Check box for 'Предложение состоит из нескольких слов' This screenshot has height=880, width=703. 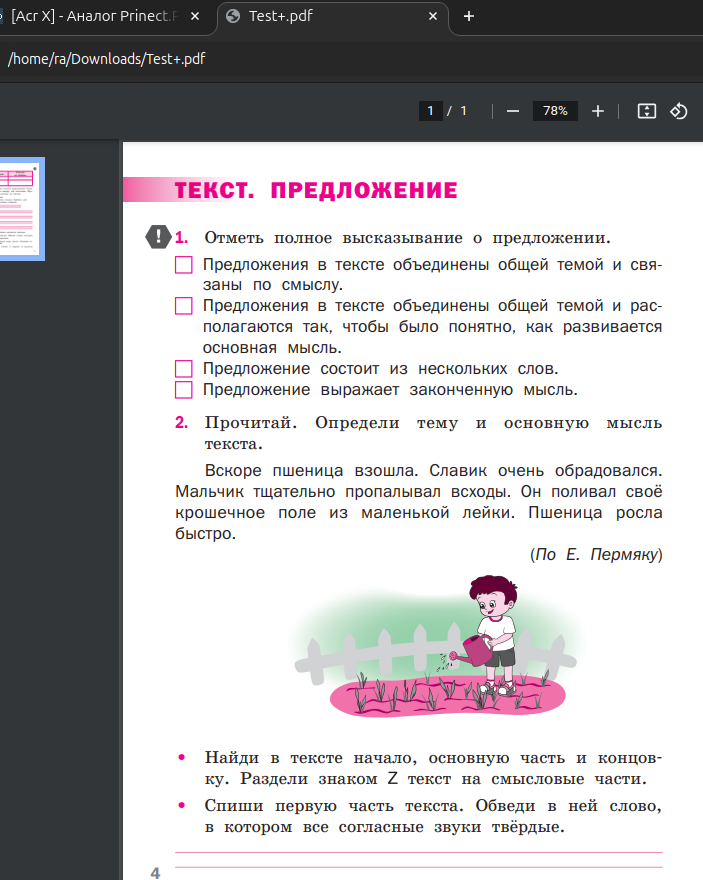[183, 369]
